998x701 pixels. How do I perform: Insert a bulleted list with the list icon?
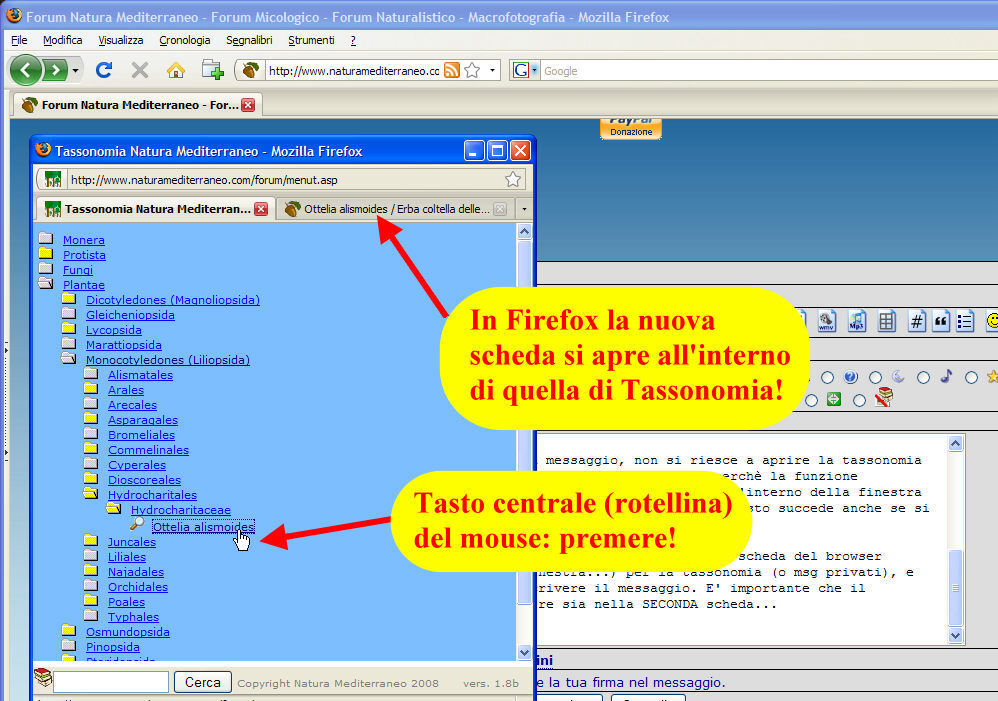tap(965, 321)
